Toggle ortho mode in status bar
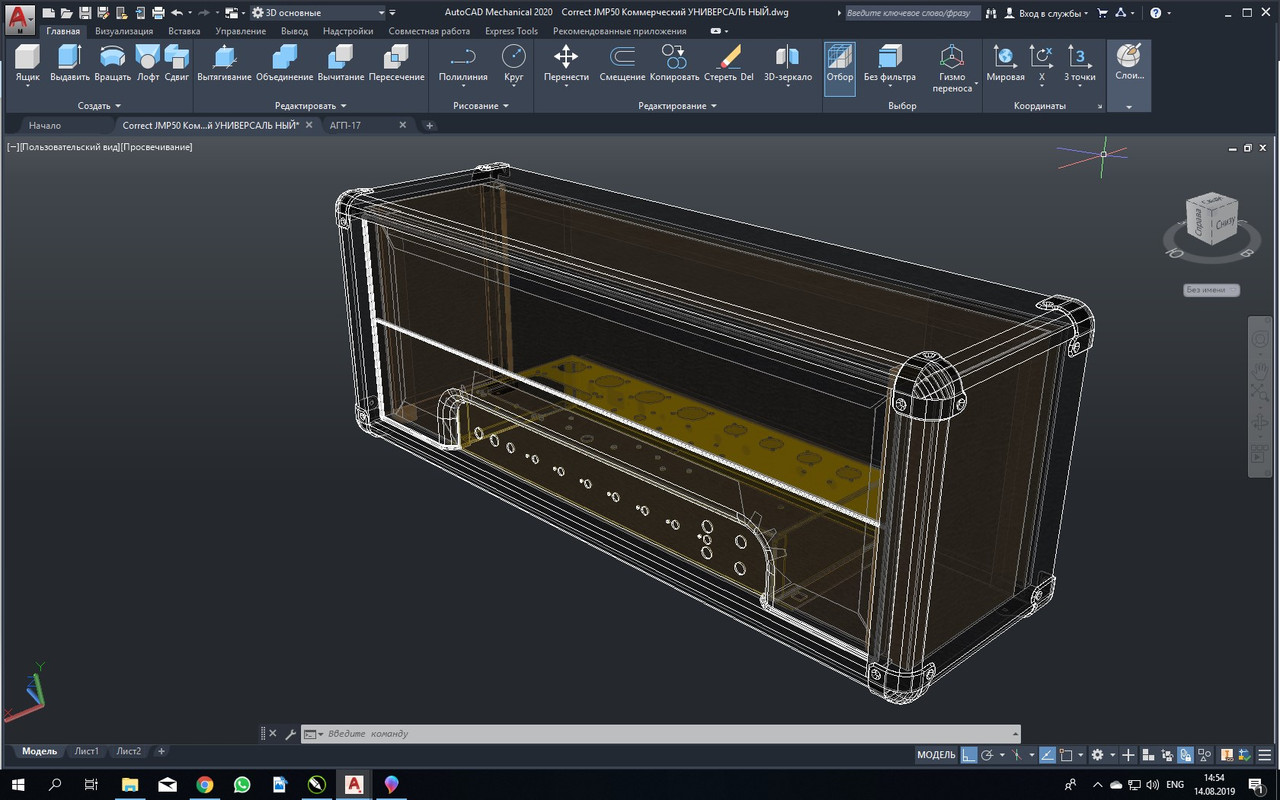Viewport: 1280px width, 800px height. click(x=969, y=755)
